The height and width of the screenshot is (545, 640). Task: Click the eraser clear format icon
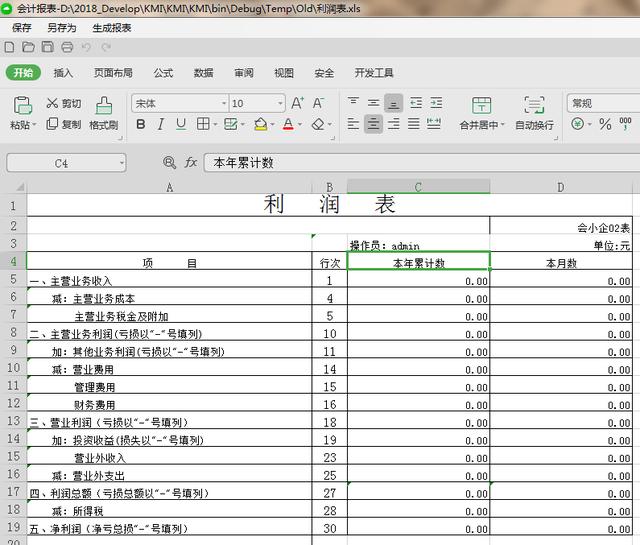click(318, 124)
